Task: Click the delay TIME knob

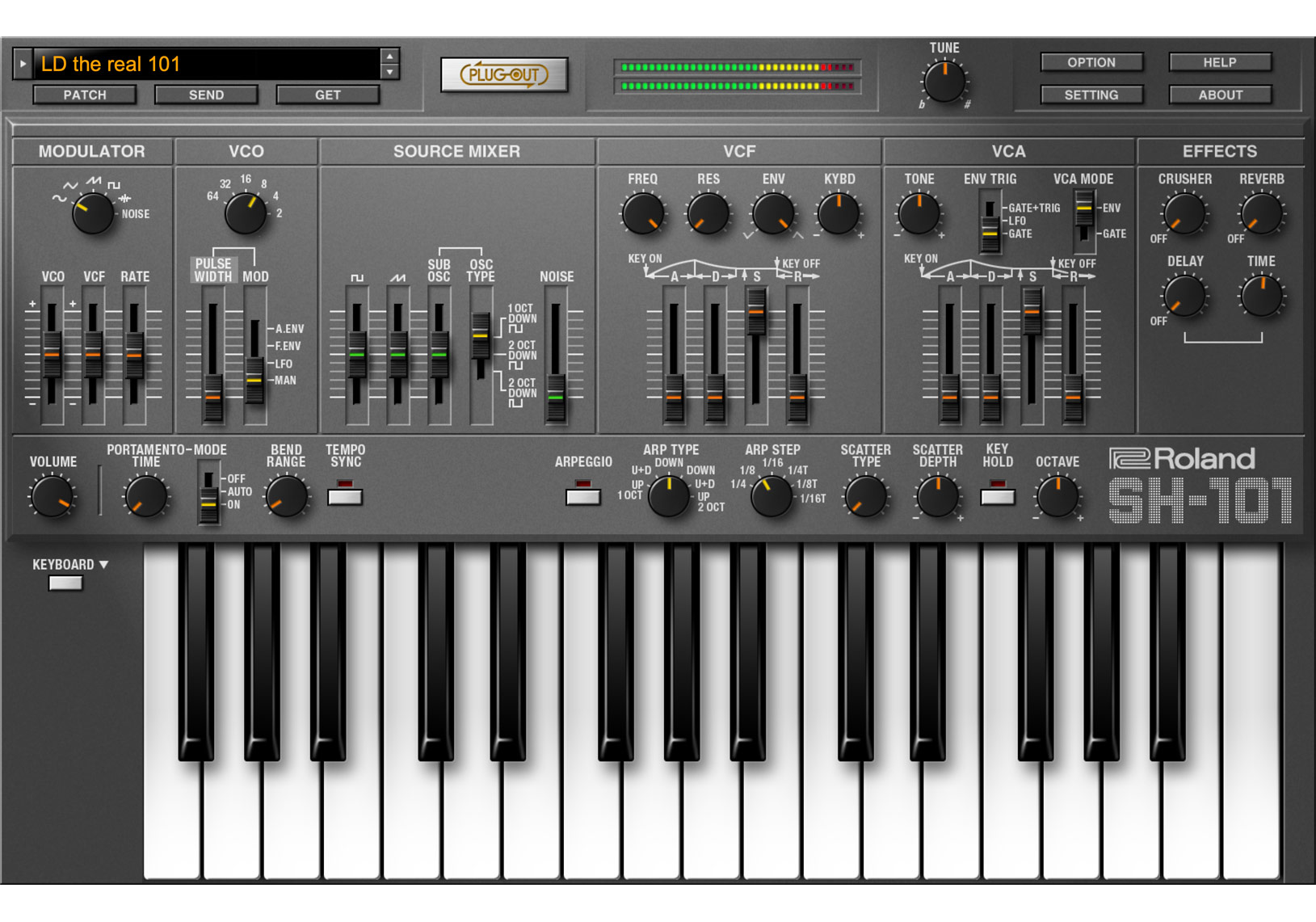Action: pos(1261,296)
